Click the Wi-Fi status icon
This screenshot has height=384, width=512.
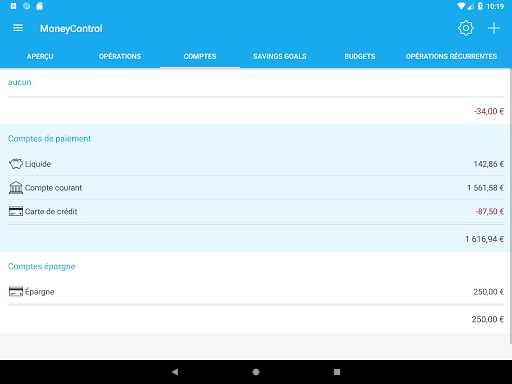tap(461, 6)
